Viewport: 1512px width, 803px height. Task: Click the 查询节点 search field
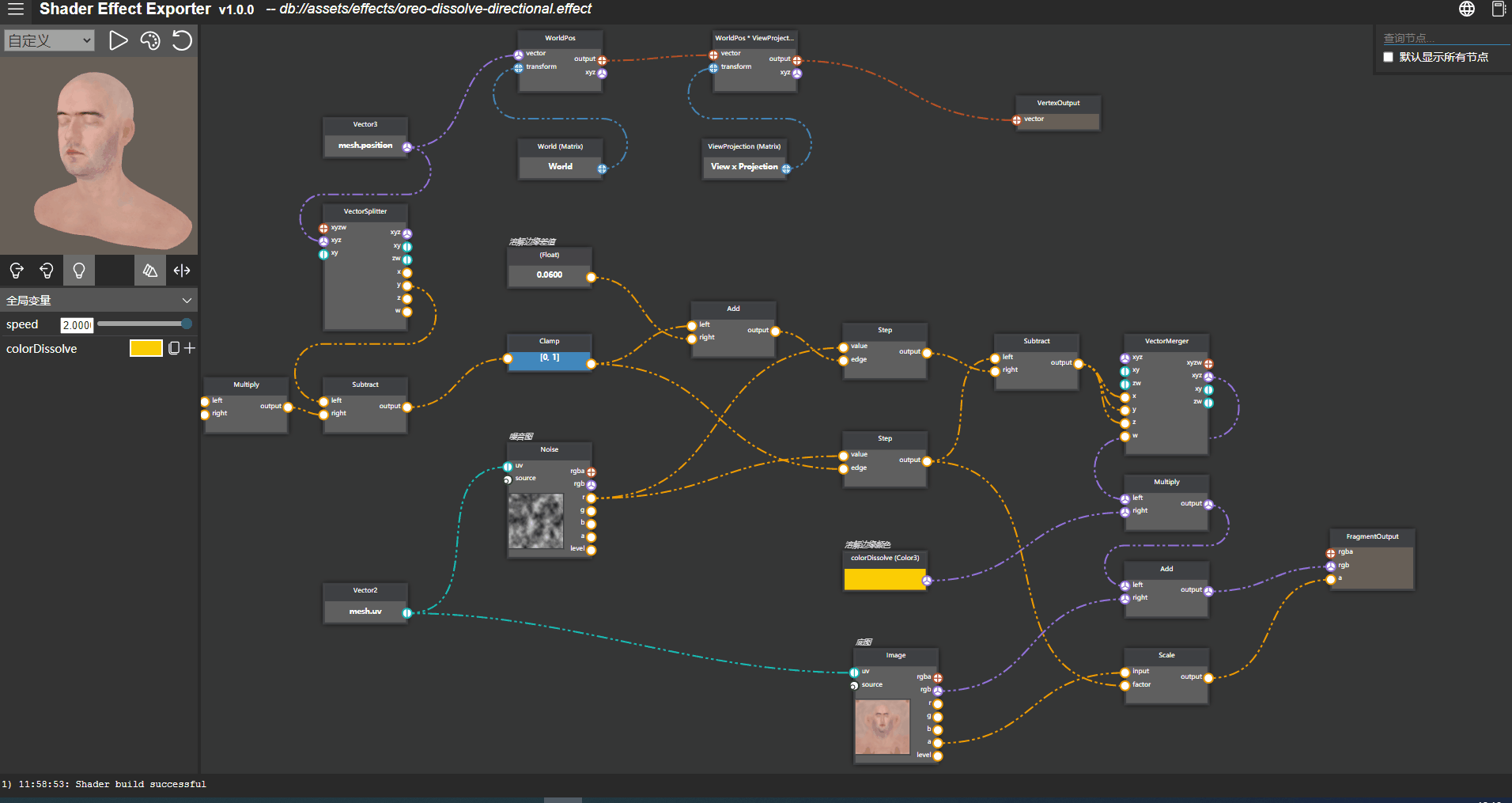click(x=1443, y=38)
